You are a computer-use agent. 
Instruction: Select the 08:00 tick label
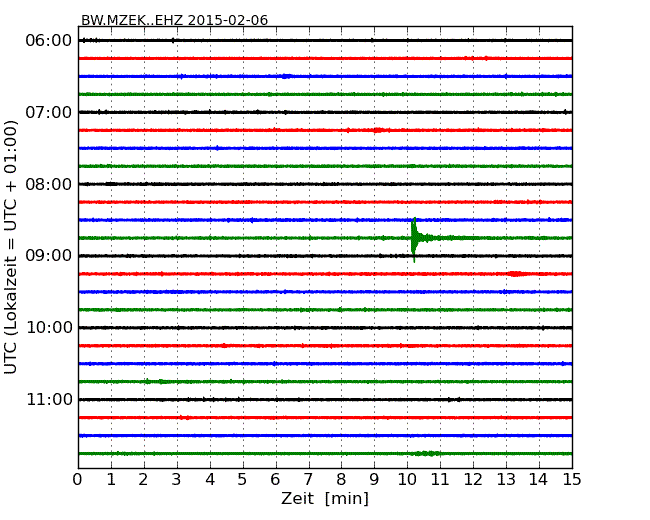(x=48, y=184)
